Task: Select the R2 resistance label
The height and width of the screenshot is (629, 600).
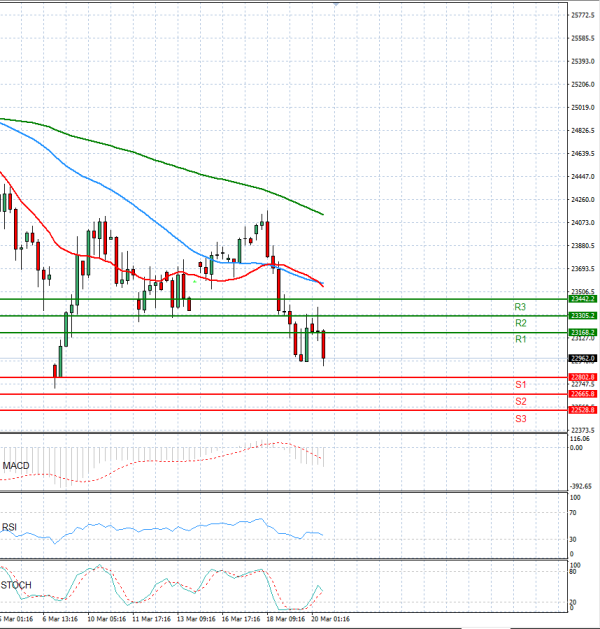Action: (x=520, y=324)
